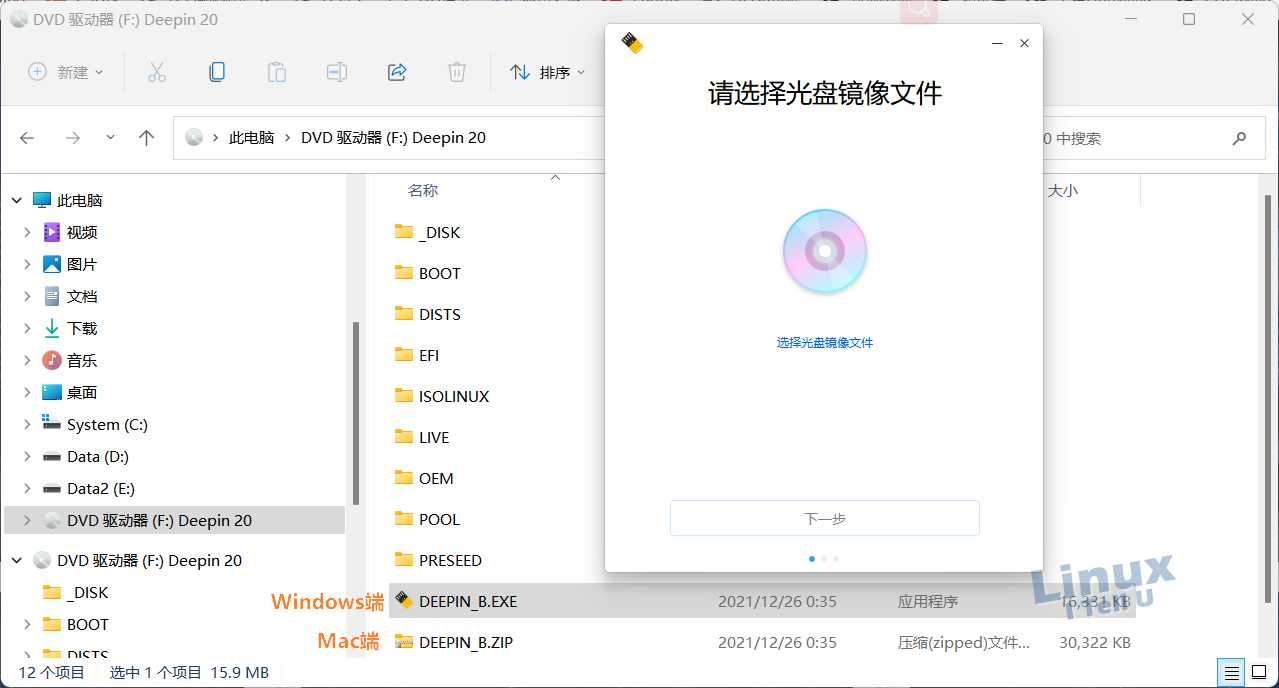Go forward with the right arrow
Viewport: 1279px width, 688px height.
72,138
